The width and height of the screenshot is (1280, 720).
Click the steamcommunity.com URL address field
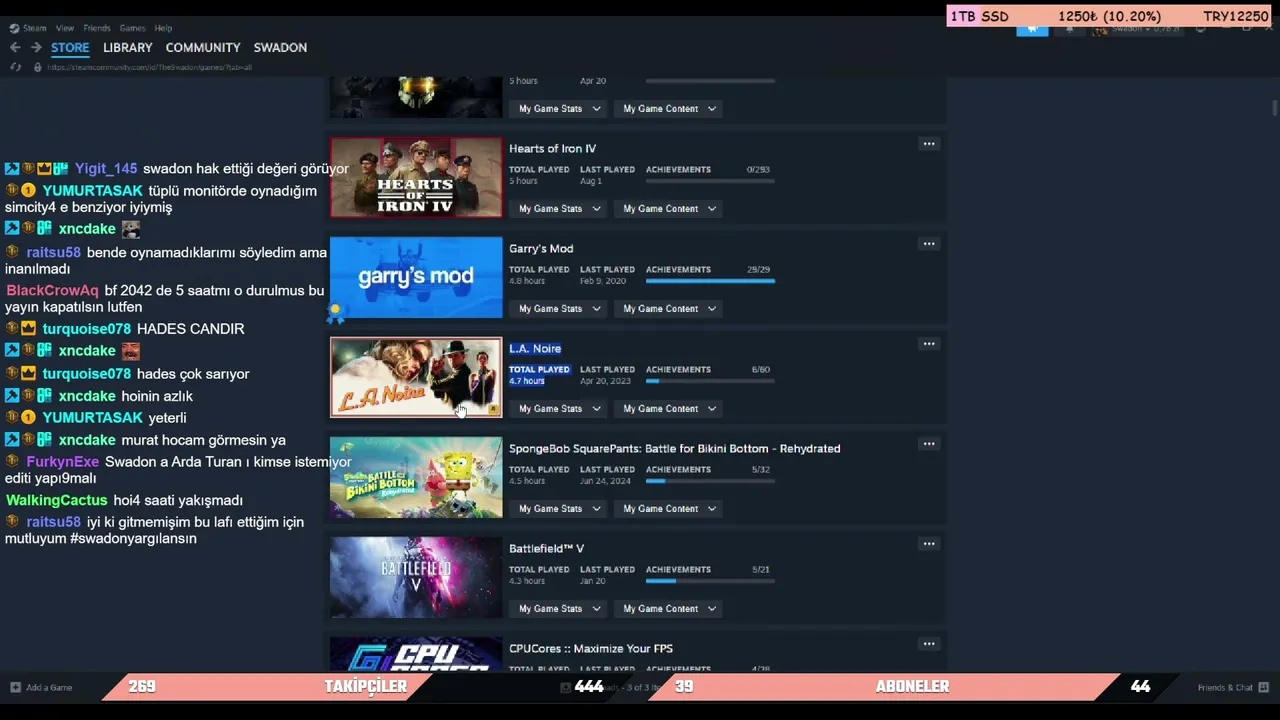tap(150, 67)
